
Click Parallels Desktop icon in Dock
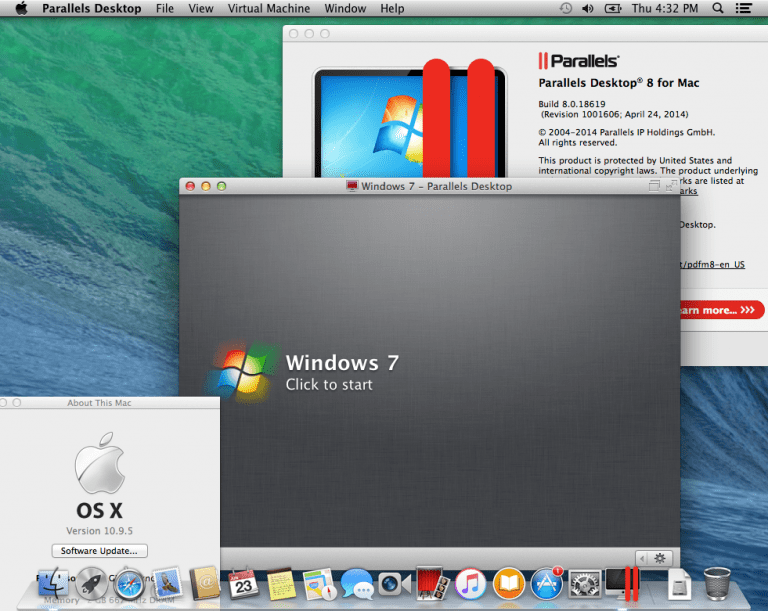623,583
